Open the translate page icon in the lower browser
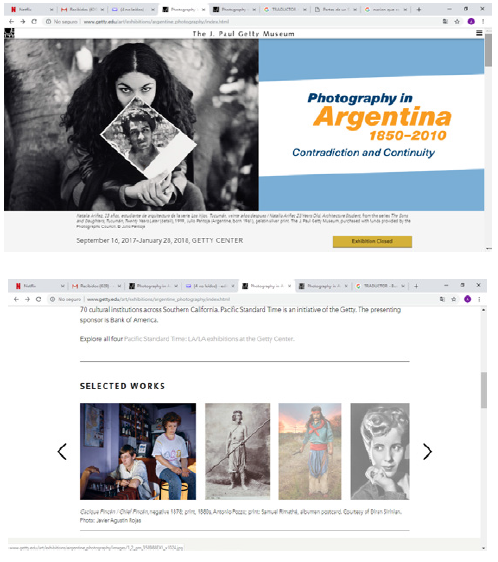Viewport: 498px width, 562px height. [x=442, y=299]
